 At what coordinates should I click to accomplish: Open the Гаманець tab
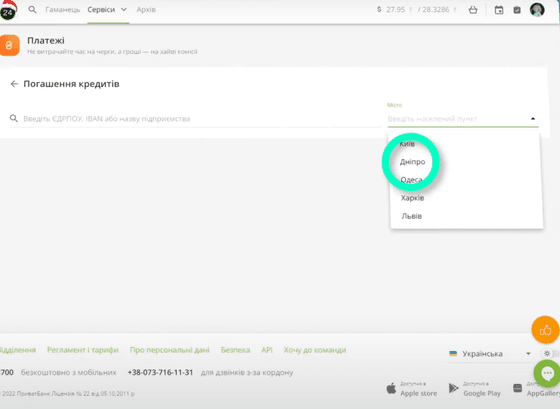pos(62,10)
